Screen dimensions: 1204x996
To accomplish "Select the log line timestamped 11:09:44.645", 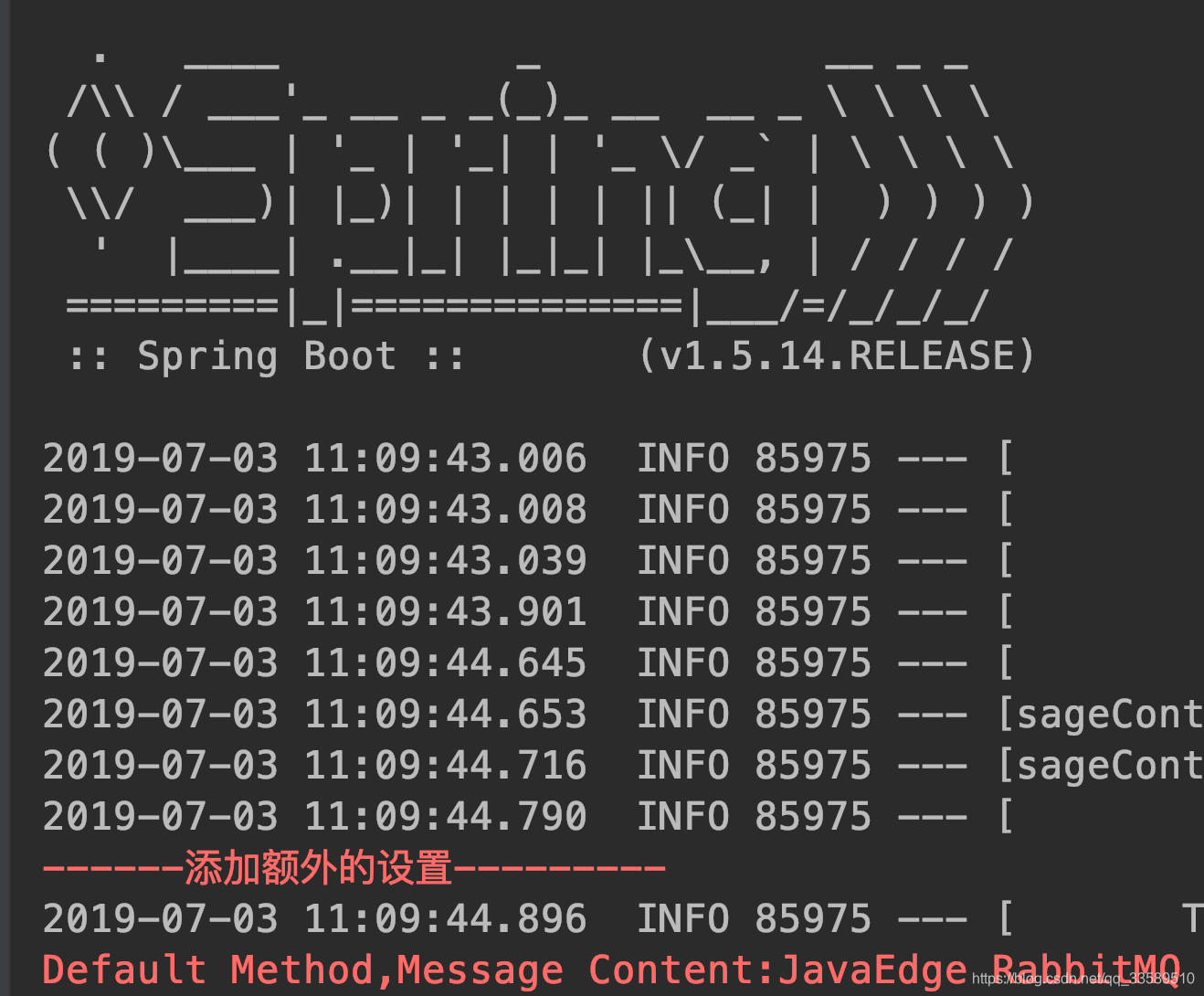I will pyautogui.click(x=528, y=663).
